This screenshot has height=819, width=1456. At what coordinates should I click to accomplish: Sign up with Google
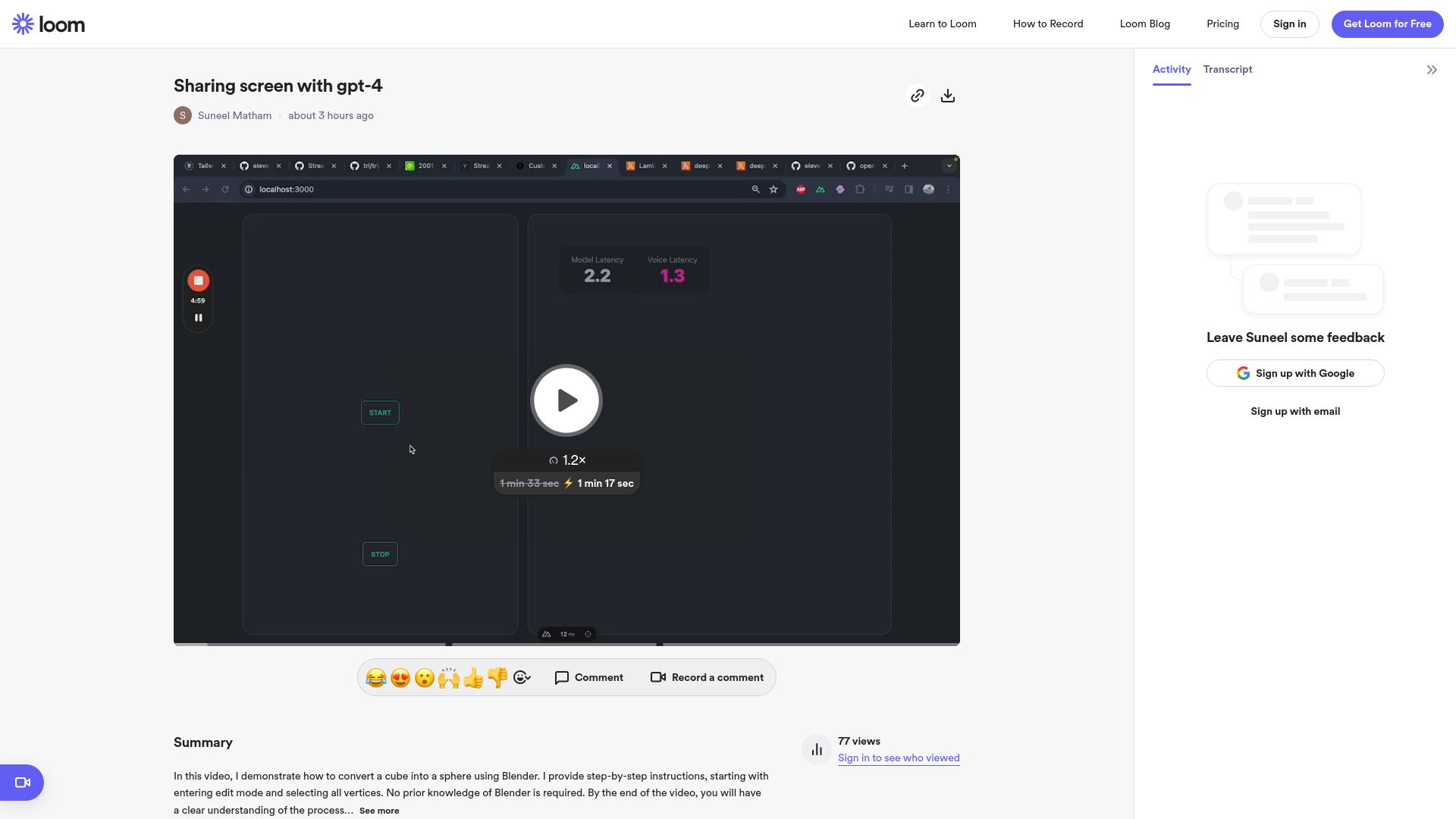pyautogui.click(x=1295, y=373)
